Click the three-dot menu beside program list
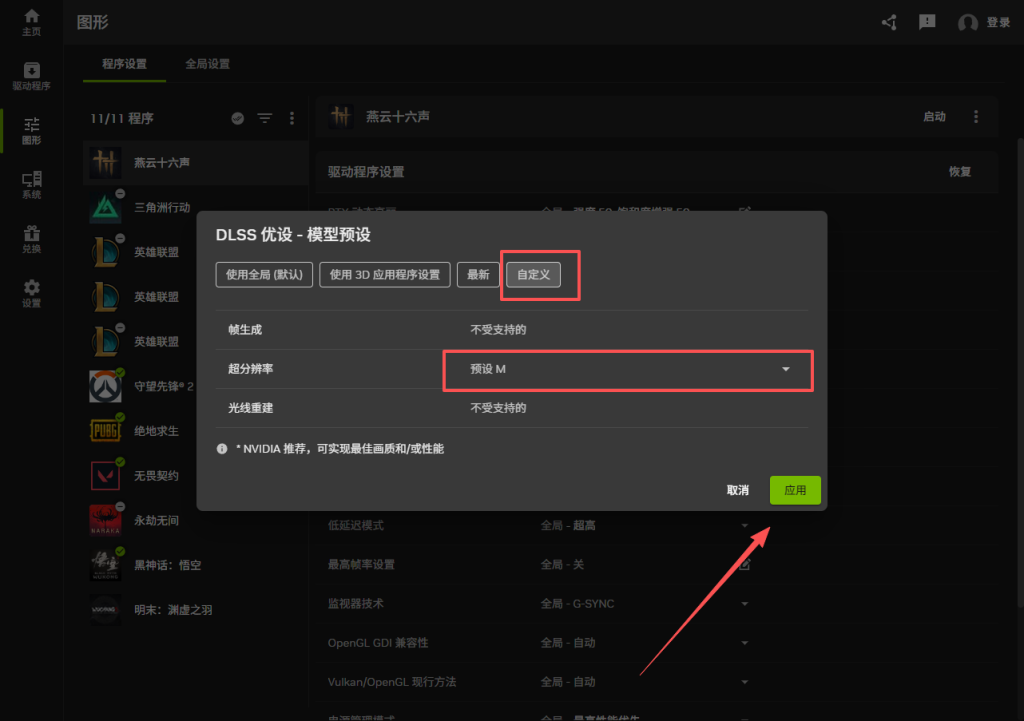The height and width of the screenshot is (721, 1024). [x=292, y=118]
